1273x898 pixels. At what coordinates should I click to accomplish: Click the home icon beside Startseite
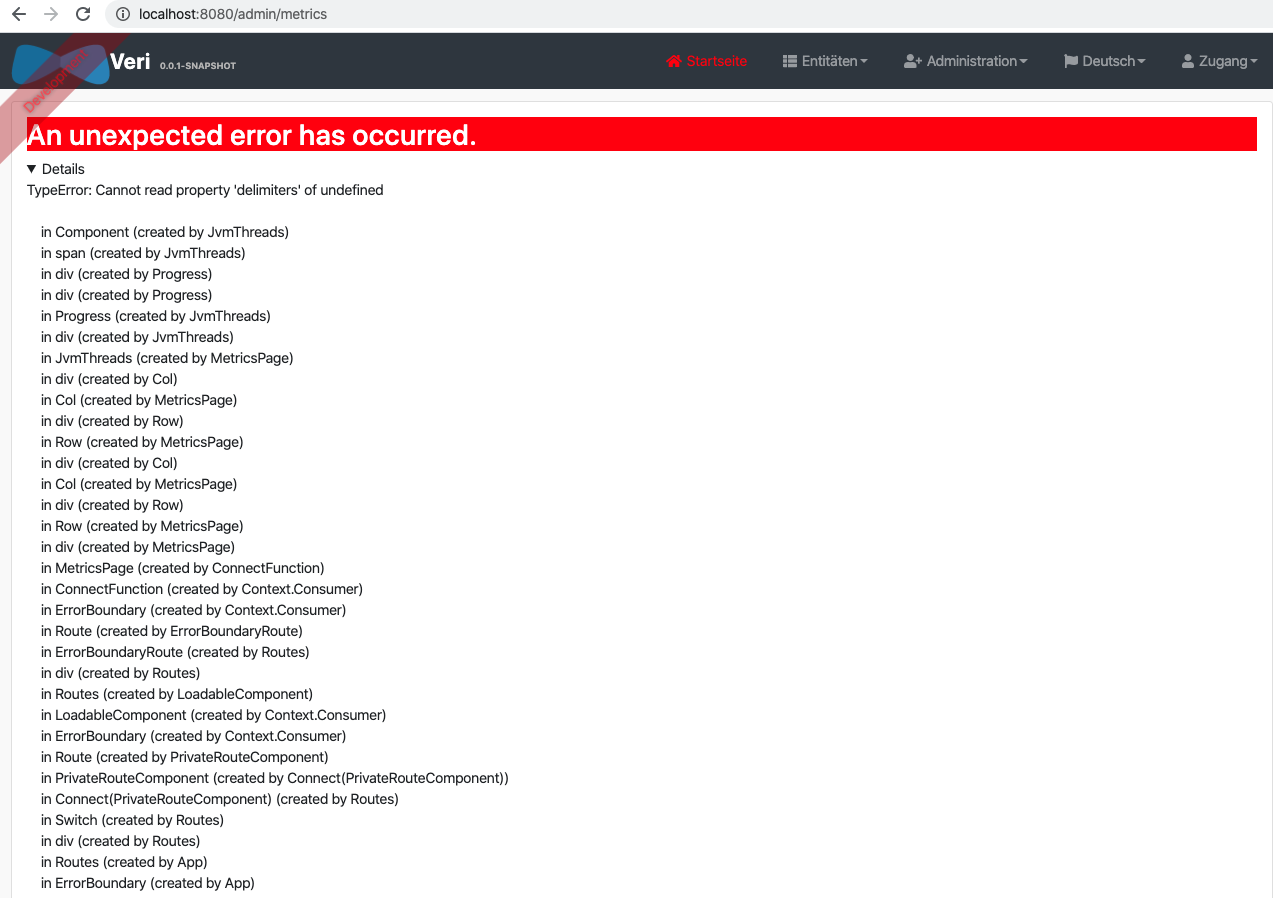[674, 61]
